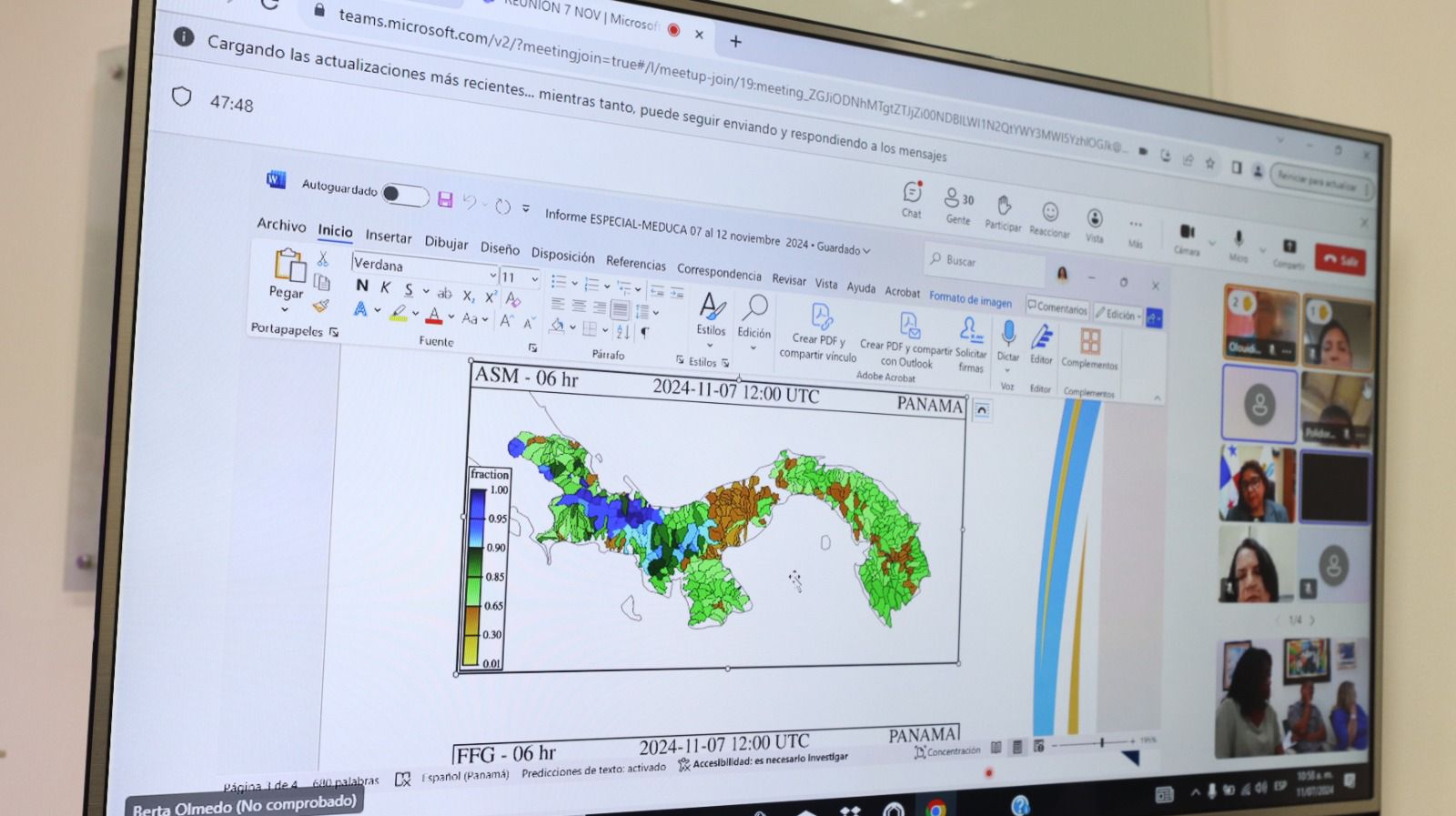Viewport: 1456px width, 816px height.
Task: Switch to the Diseño tab
Action: click(x=500, y=248)
